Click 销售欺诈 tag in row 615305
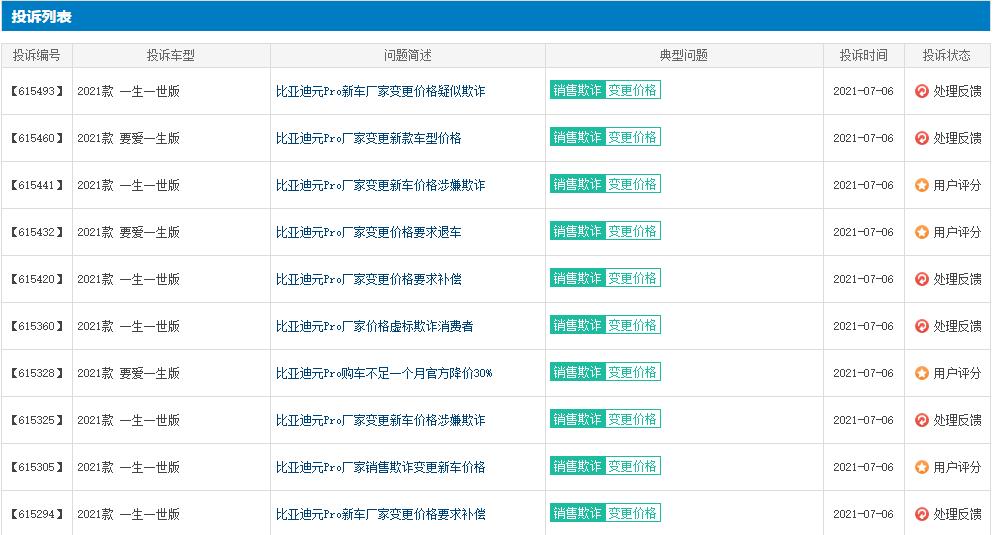Screen dimensions: 993x535 (578, 466)
